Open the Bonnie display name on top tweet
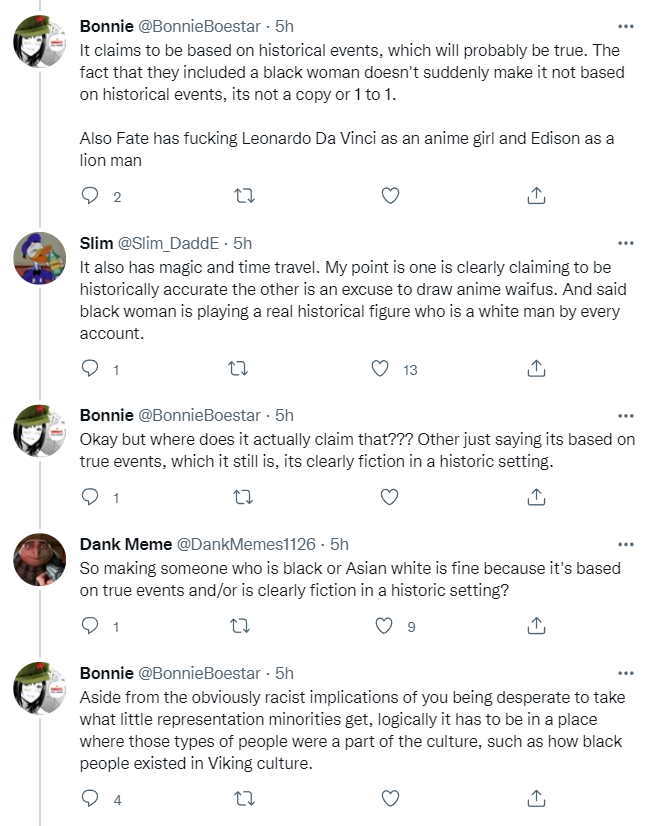 click(x=106, y=26)
